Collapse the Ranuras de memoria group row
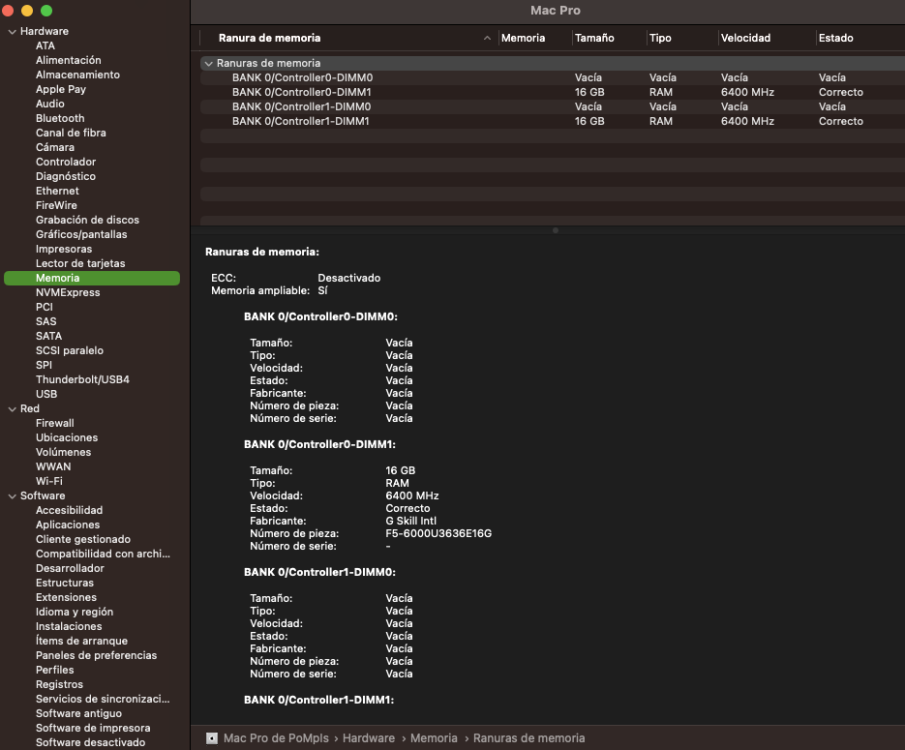Viewport: 905px width, 750px height. pyautogui.click(x=208, y=64)
